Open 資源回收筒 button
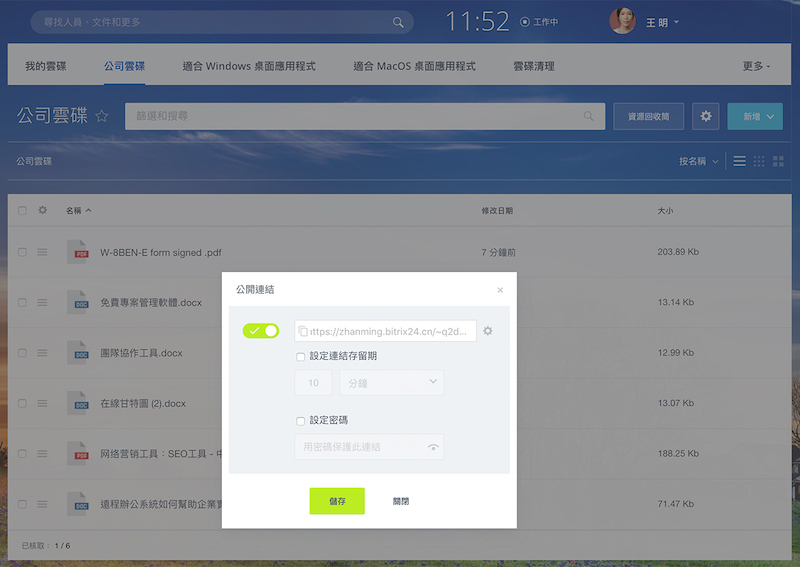 coord(648,116)
